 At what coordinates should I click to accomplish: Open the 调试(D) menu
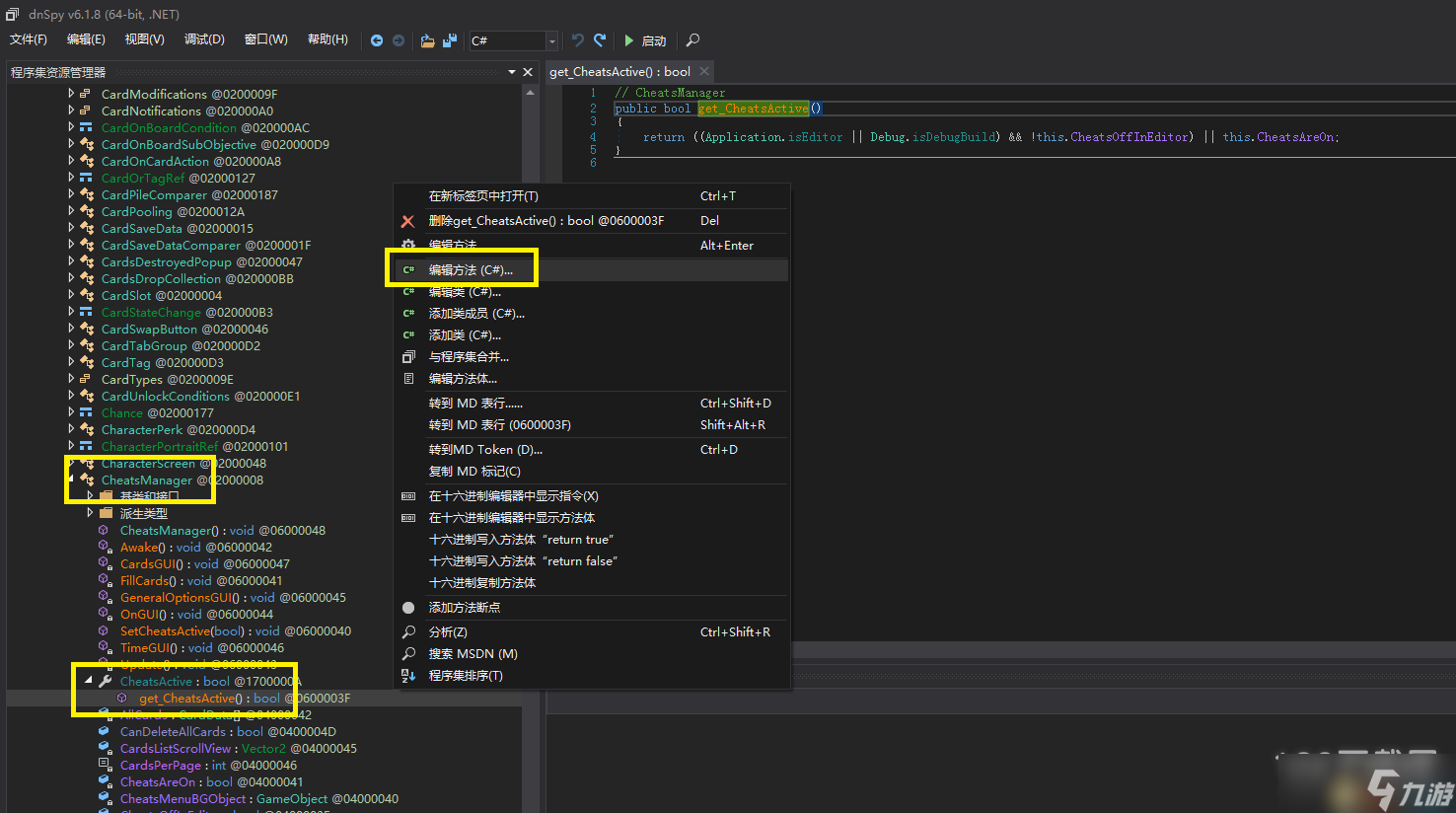tap(204, 39)
